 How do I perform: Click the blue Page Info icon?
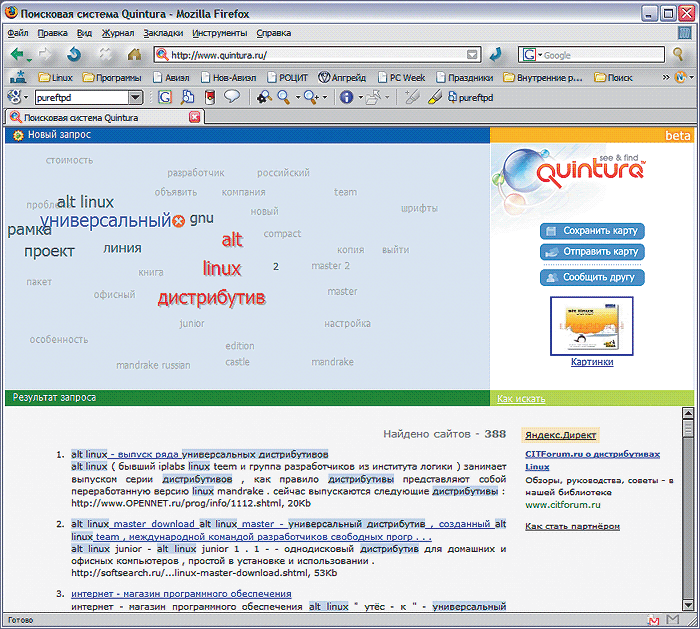coord(346,97)
